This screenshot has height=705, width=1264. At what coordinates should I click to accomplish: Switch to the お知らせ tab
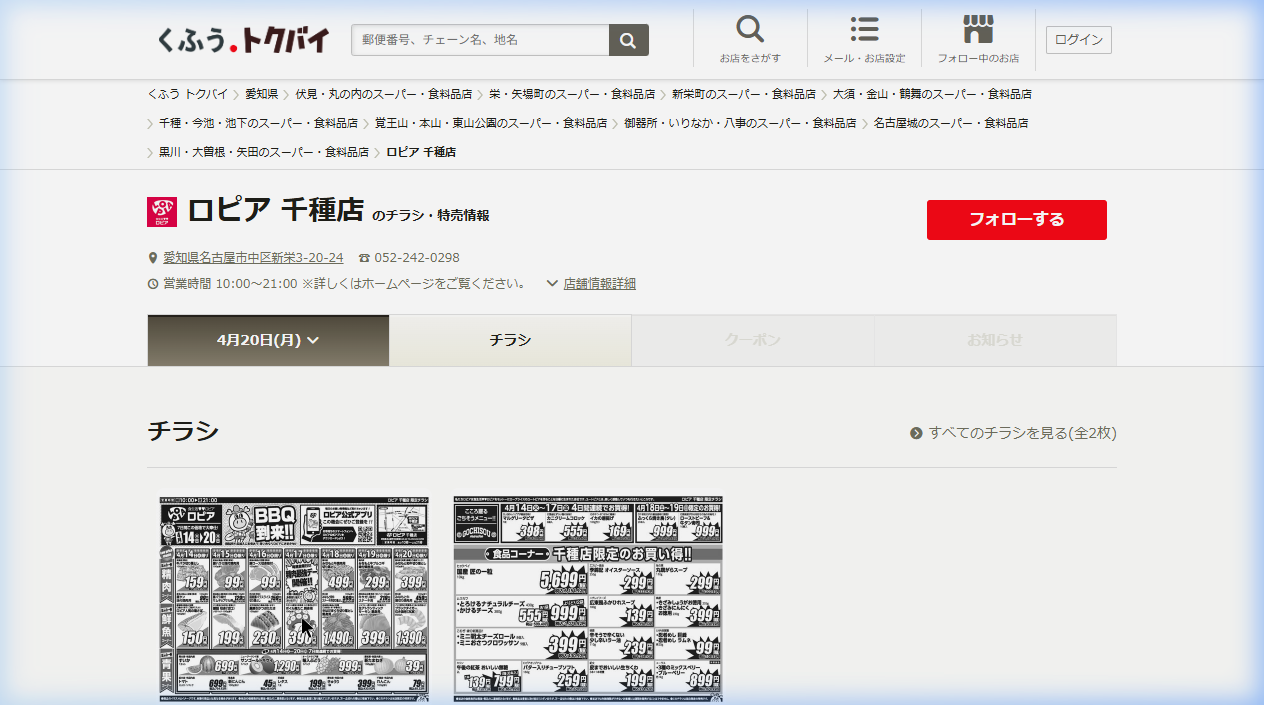[x=995, y=340]
